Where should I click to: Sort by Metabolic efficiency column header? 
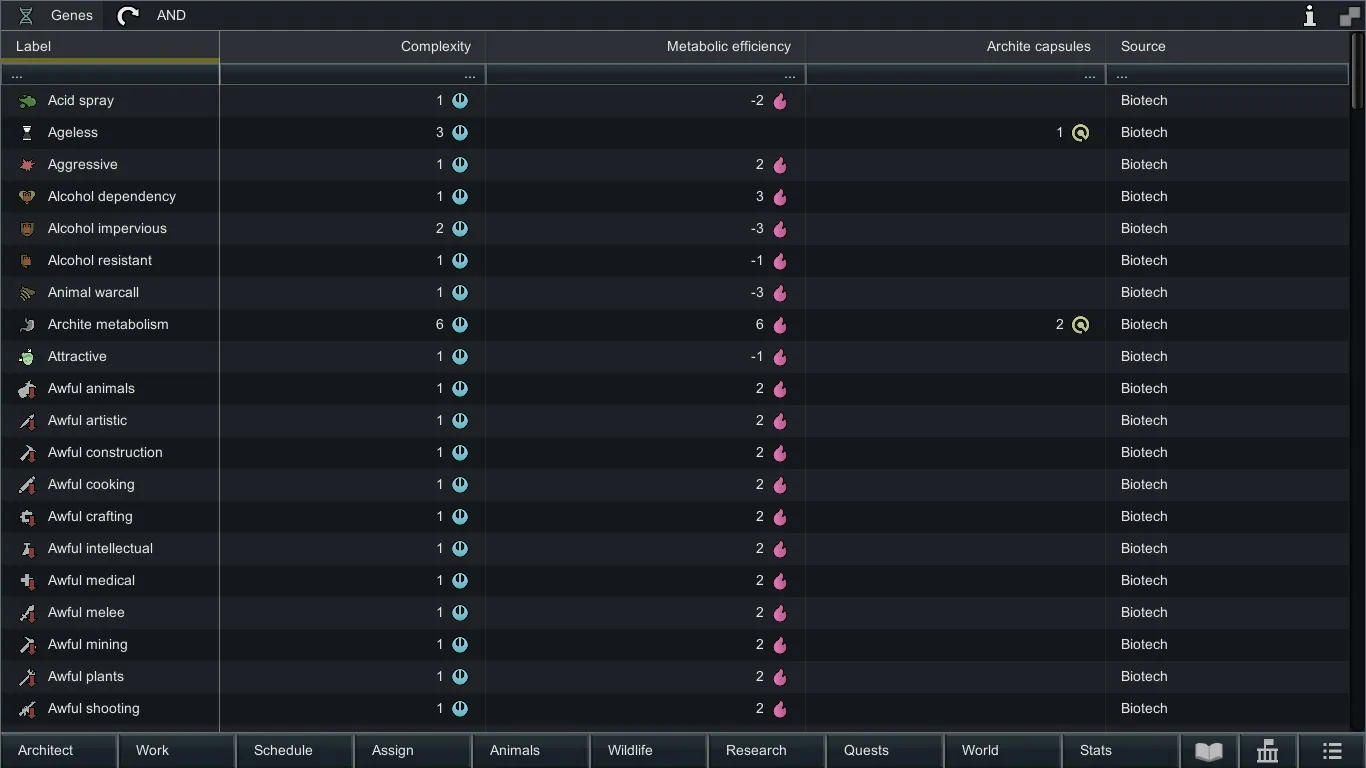tap(728, 46)
